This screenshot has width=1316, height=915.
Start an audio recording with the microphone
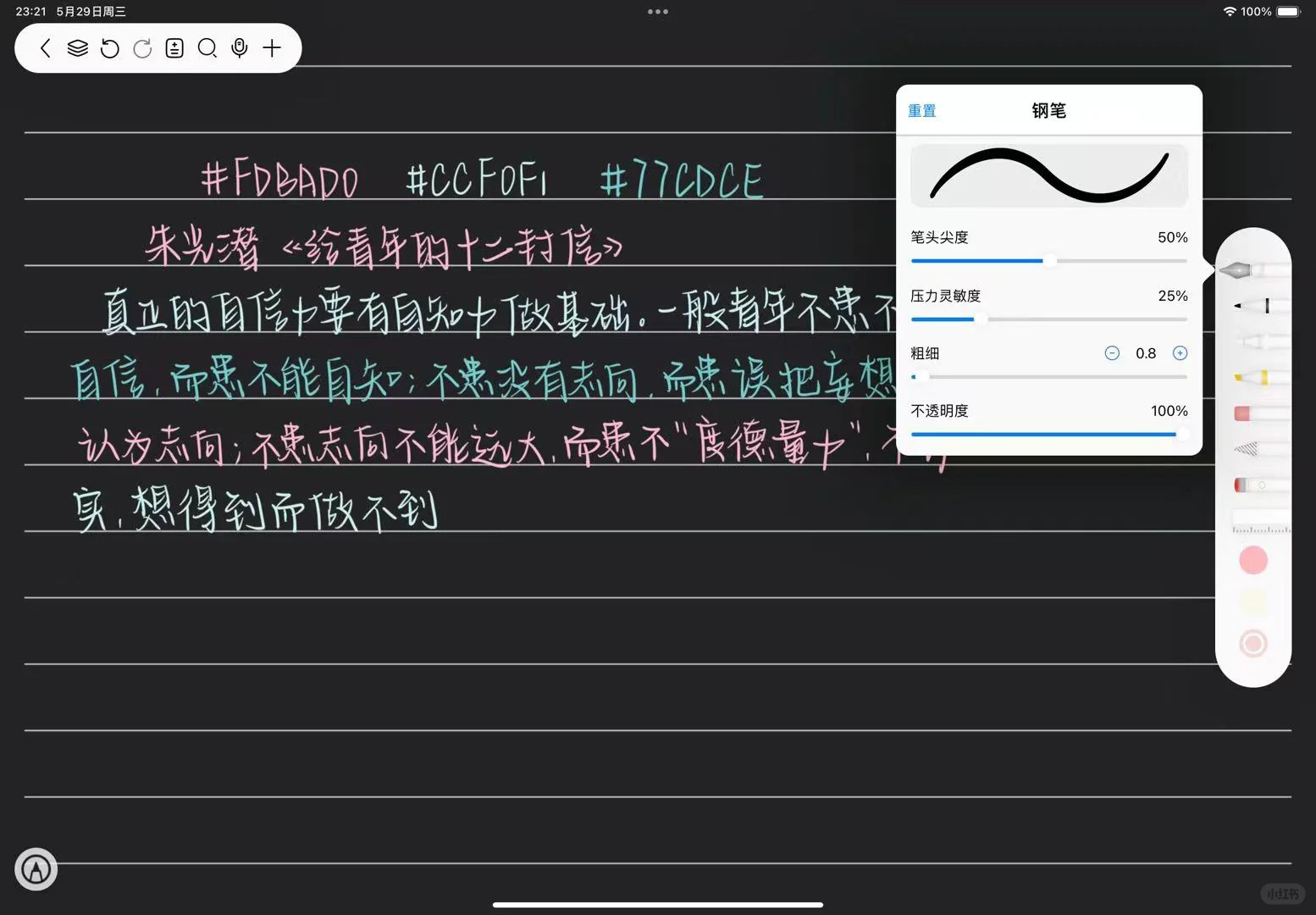240,48
